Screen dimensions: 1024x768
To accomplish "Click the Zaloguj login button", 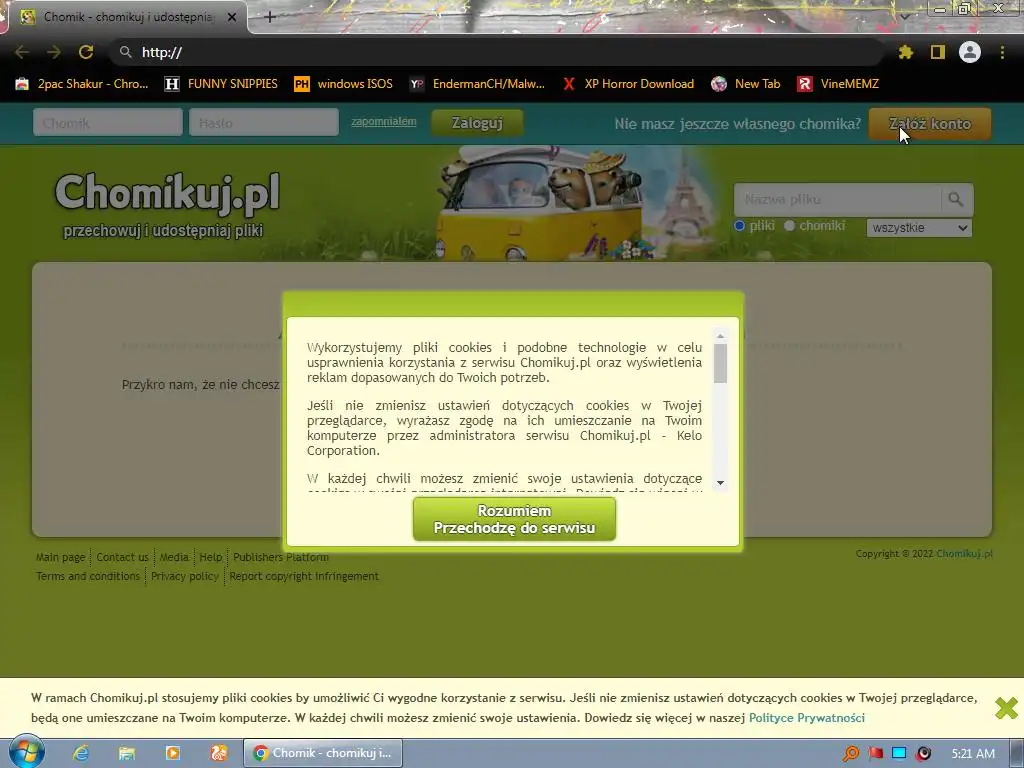I will click(x=477, y=123).
